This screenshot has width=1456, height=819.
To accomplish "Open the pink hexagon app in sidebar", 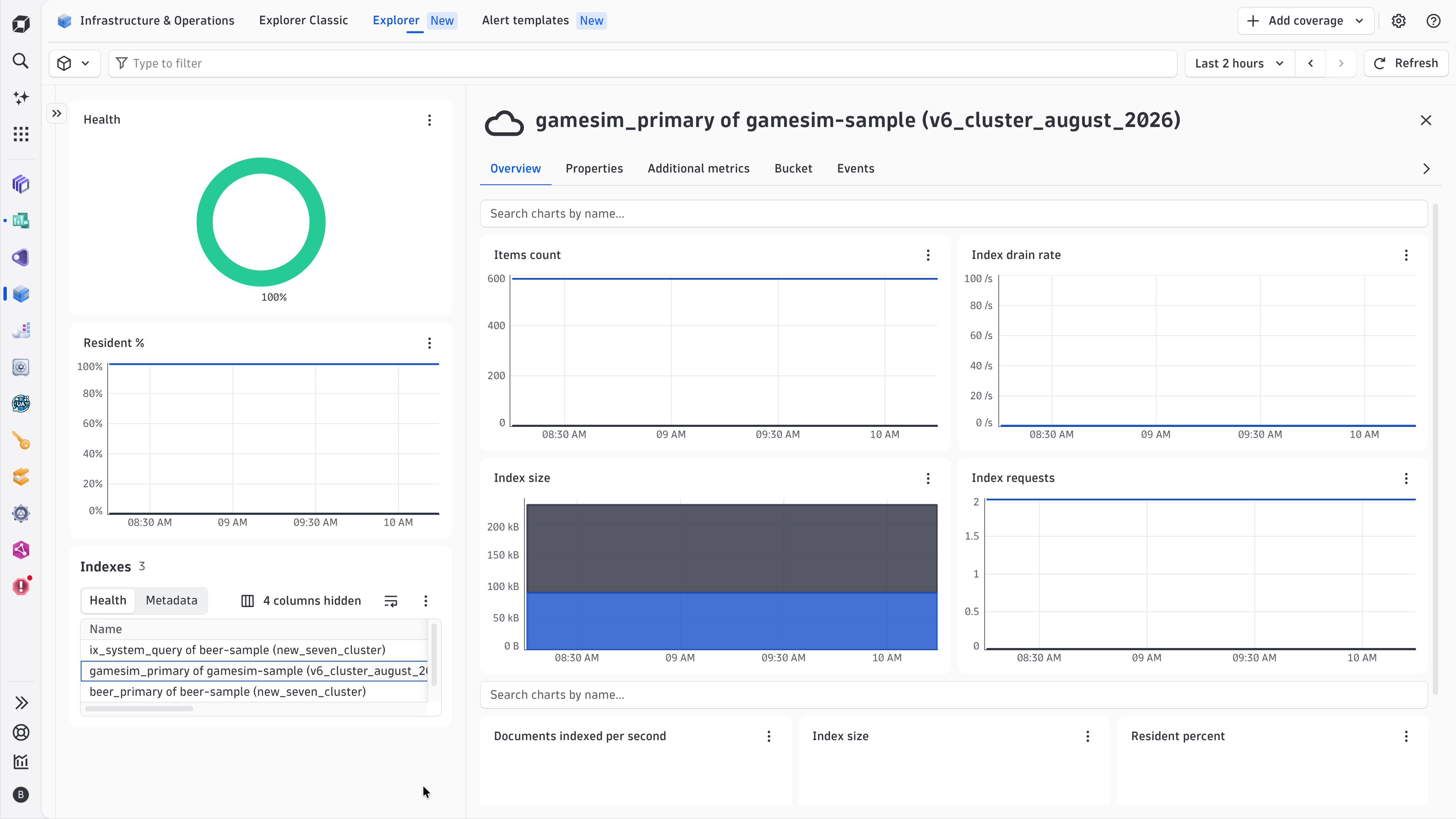I will 21,550.
